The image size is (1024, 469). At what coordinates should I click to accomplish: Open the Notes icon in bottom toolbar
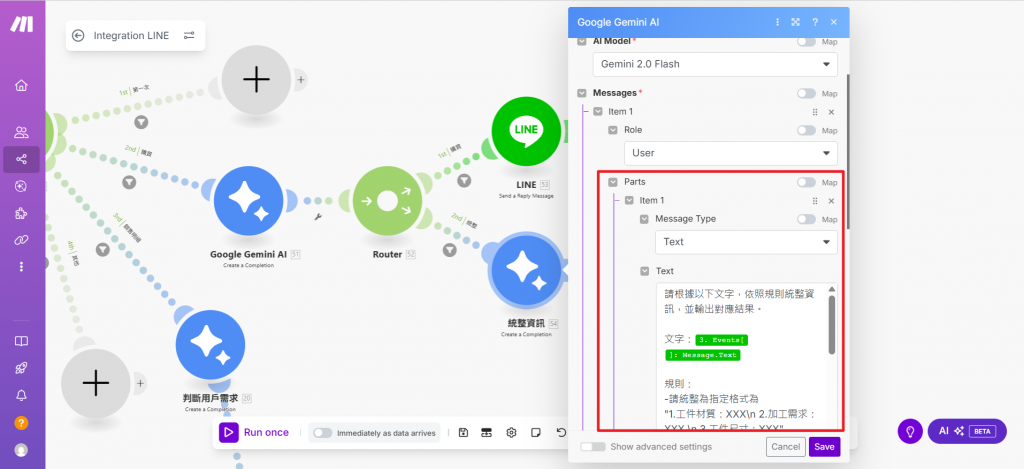[536, 432]
